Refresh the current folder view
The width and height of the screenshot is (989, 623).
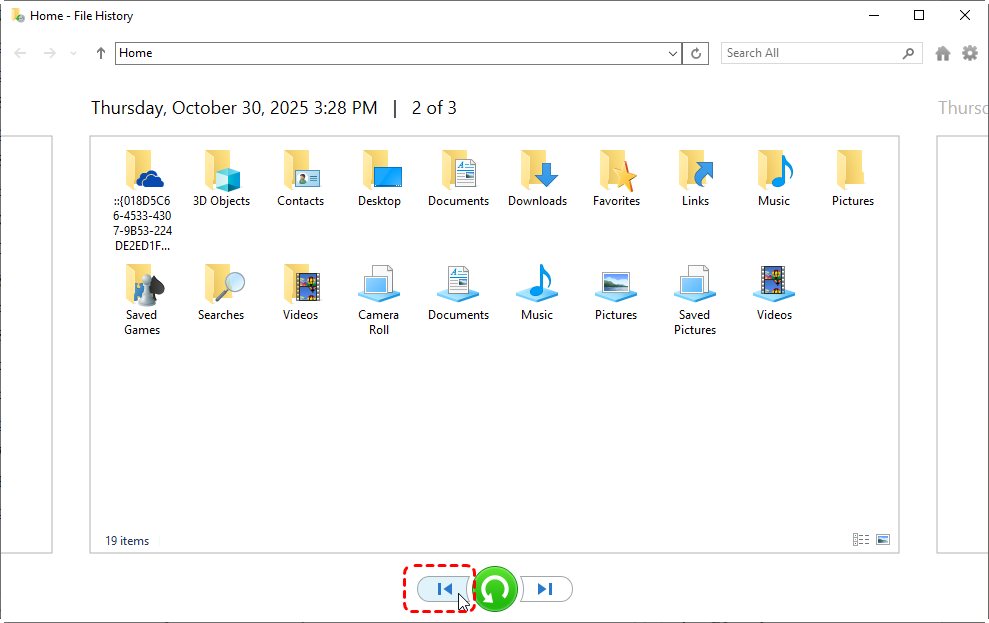tap(697, 53)
